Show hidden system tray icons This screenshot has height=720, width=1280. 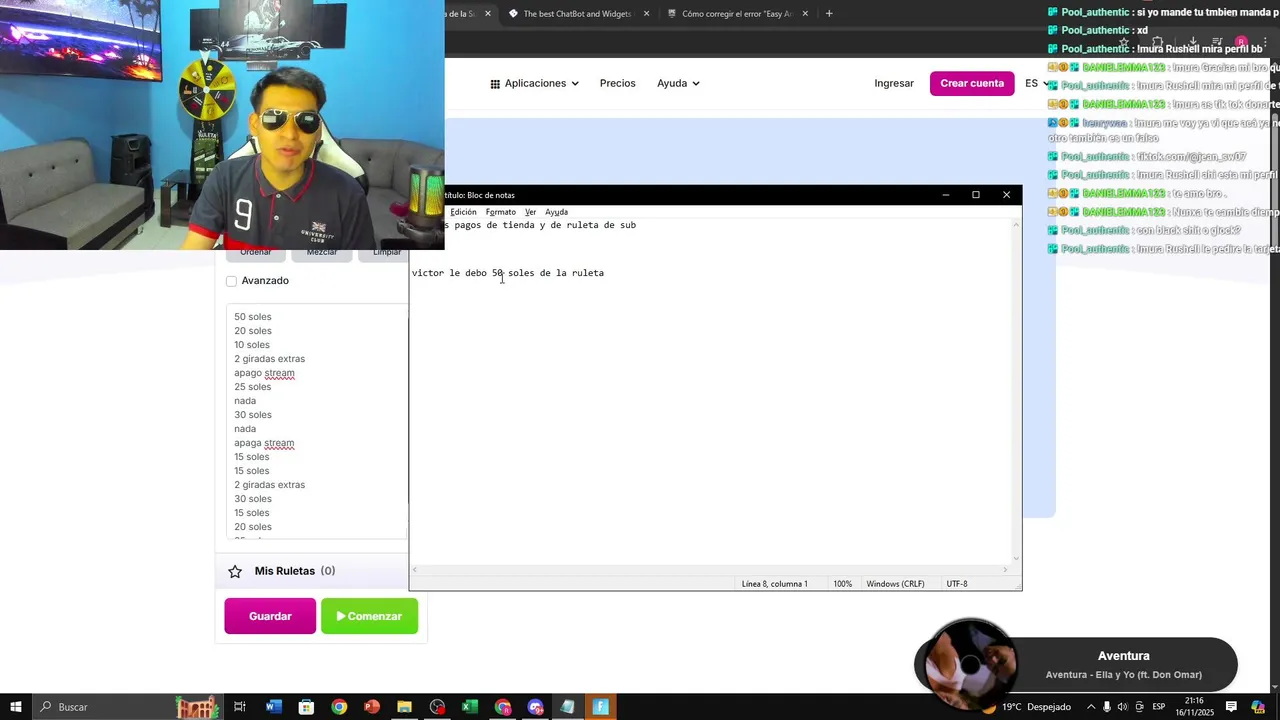click(1090, 707)
